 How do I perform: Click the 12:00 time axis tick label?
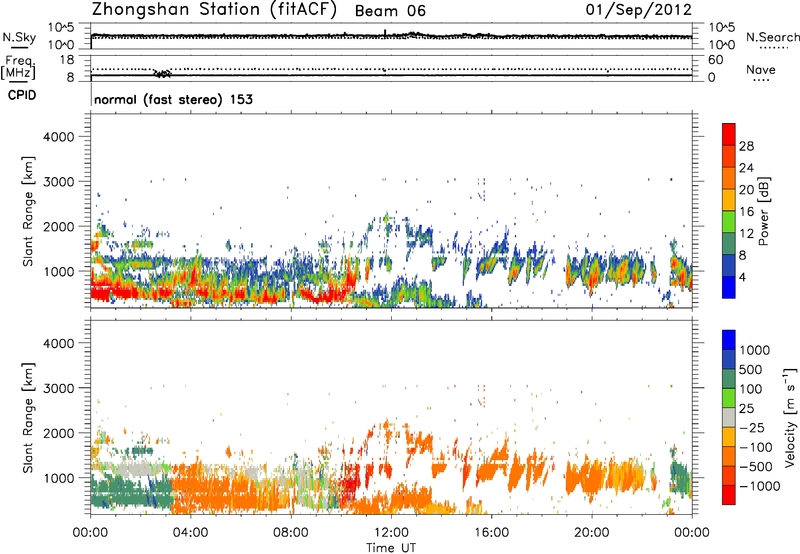[391, 533]
